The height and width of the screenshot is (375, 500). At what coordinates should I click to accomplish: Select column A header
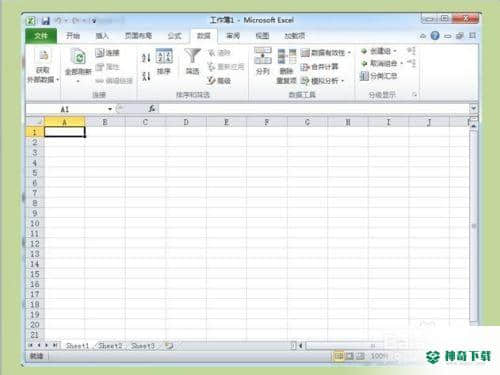tap(64, 122)
